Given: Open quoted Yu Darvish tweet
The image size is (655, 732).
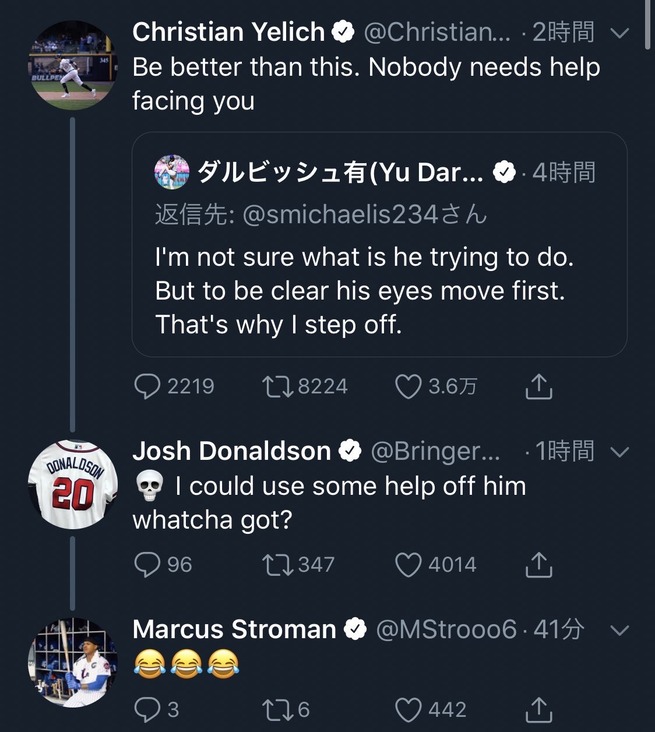Looking at the screenshot, I should point(379,290).
